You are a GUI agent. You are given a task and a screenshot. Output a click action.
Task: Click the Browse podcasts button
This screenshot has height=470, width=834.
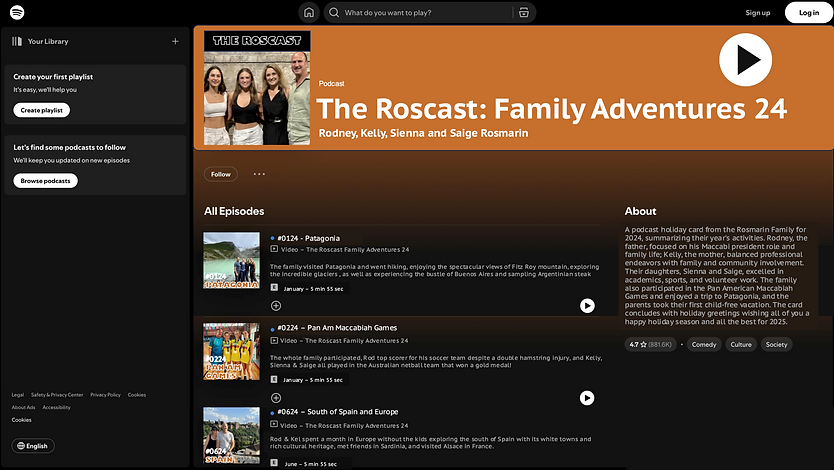pyautogui.click(x=45, y=181)
